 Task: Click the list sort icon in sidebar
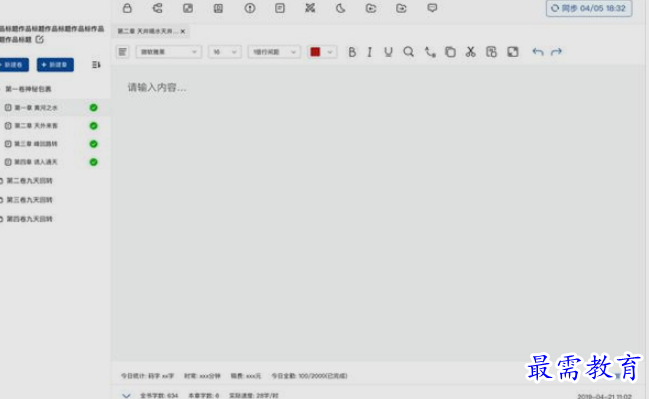[96, 65]
